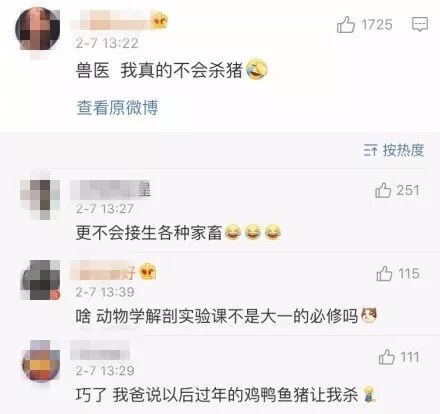440x414 pixels.
Task: Select the reply about 鸡鸭鱼猪让我杀
Action: coord(226,395)
